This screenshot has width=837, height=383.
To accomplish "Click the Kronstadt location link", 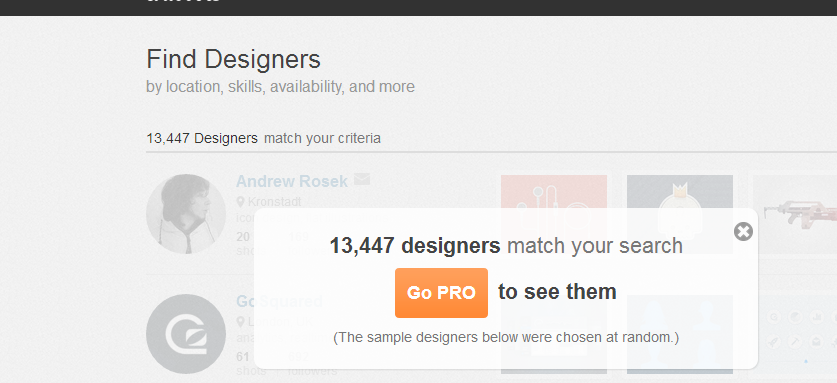I will coord(274,202).
